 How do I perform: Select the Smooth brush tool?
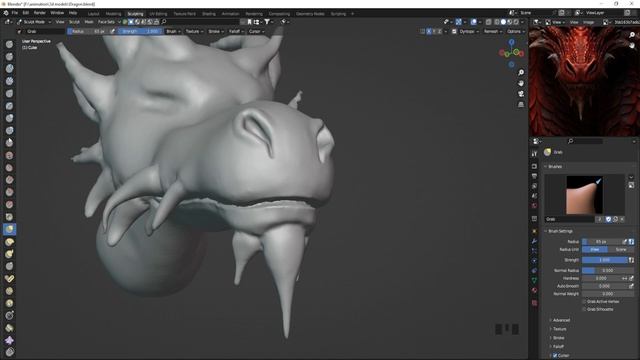click(9, 155)
